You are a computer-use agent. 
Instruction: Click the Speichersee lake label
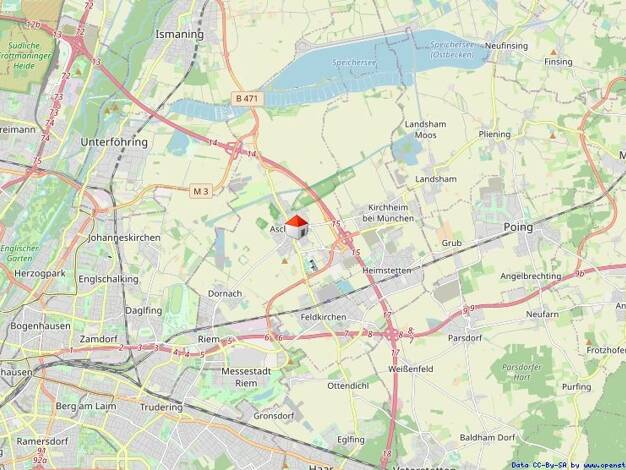tap(354, 63)
